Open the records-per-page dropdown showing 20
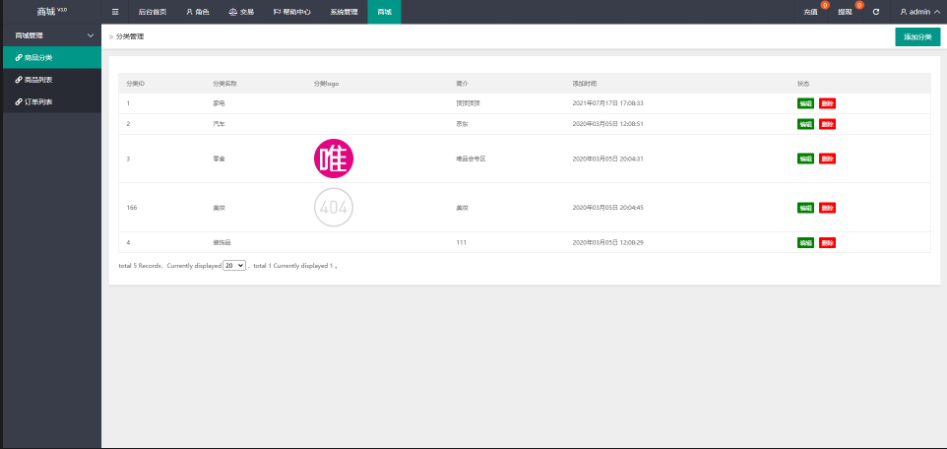 click(x=234, y=265)
